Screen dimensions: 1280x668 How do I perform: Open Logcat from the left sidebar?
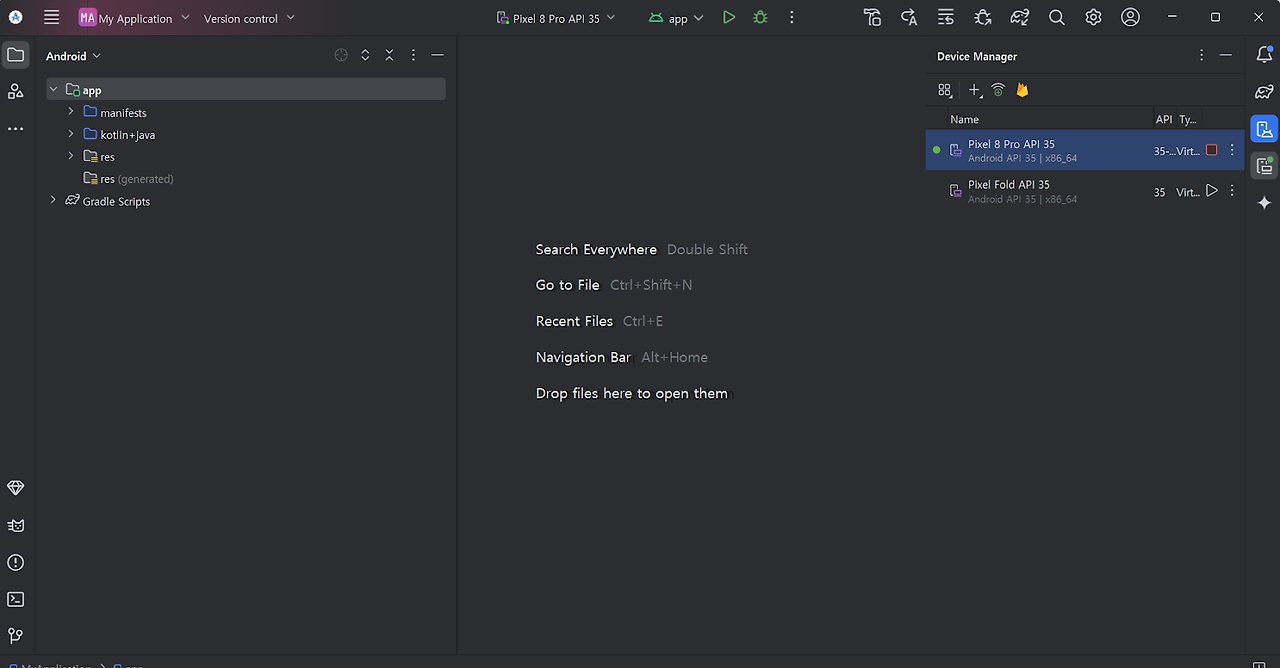pos(15,525)
